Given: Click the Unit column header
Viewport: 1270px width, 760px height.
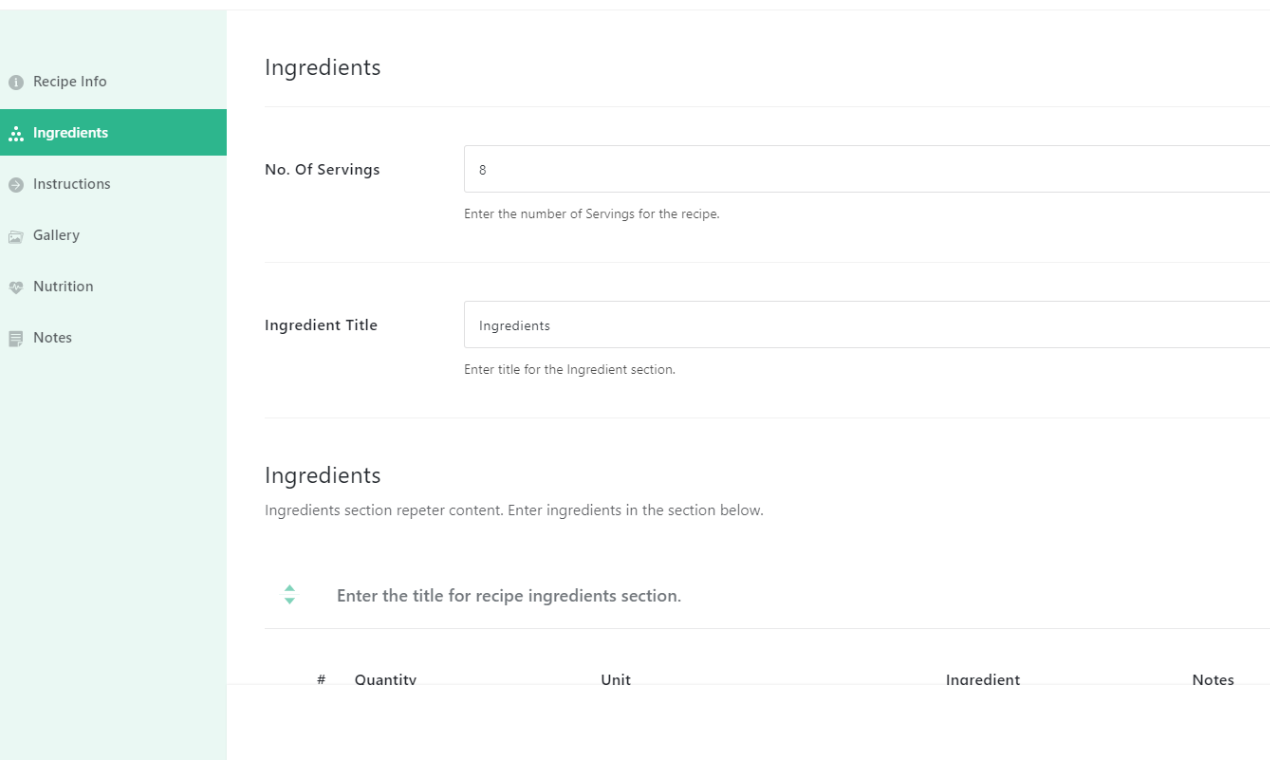Looking at the screenshot, I should coord(615,679).
